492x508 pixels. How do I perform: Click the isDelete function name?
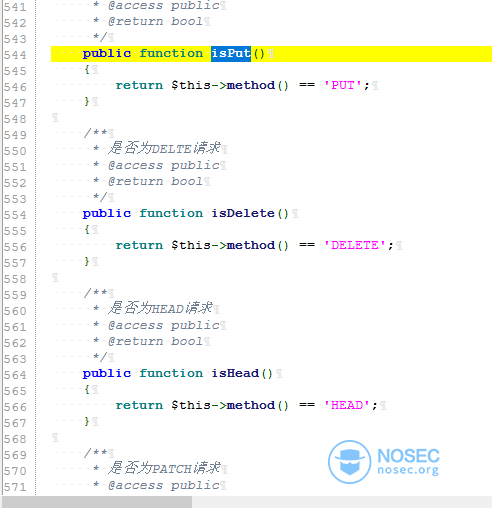[x=243, y=213]
